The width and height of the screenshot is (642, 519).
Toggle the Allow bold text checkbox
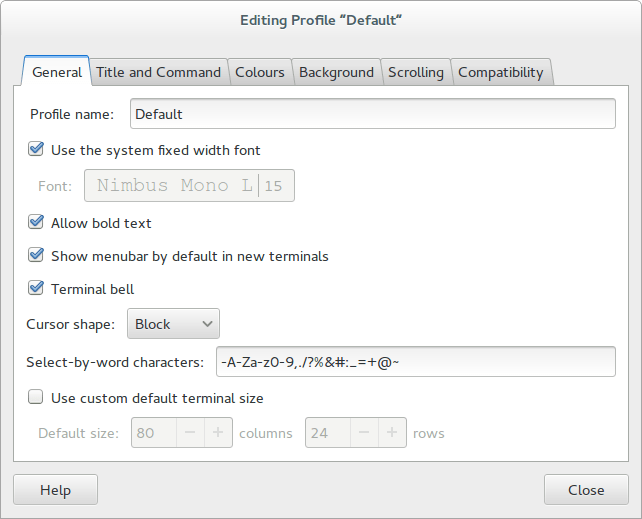(36, 223)
